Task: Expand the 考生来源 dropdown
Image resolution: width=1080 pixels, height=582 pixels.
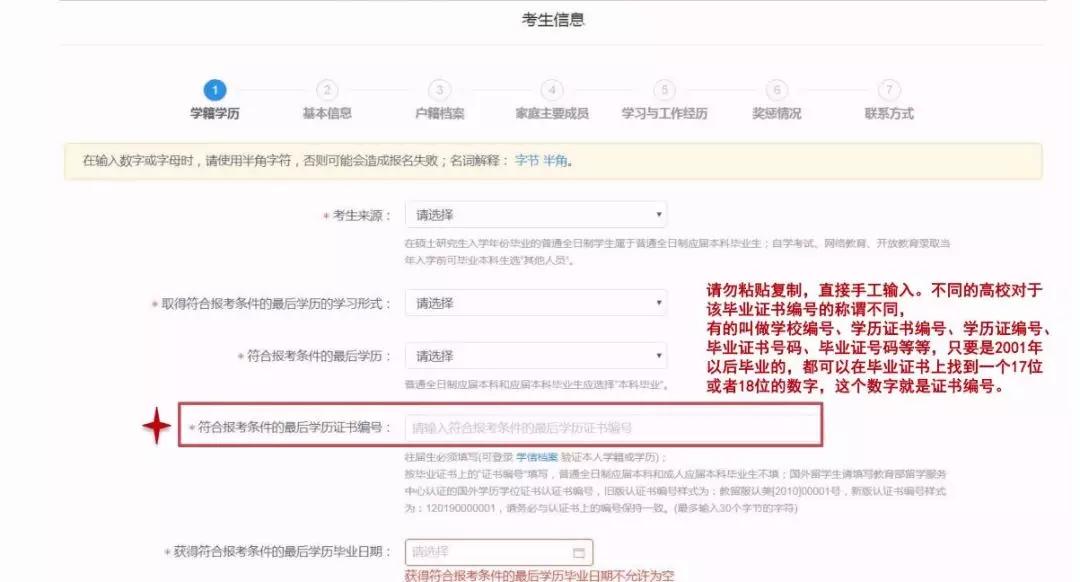Action: coord(535,215)
